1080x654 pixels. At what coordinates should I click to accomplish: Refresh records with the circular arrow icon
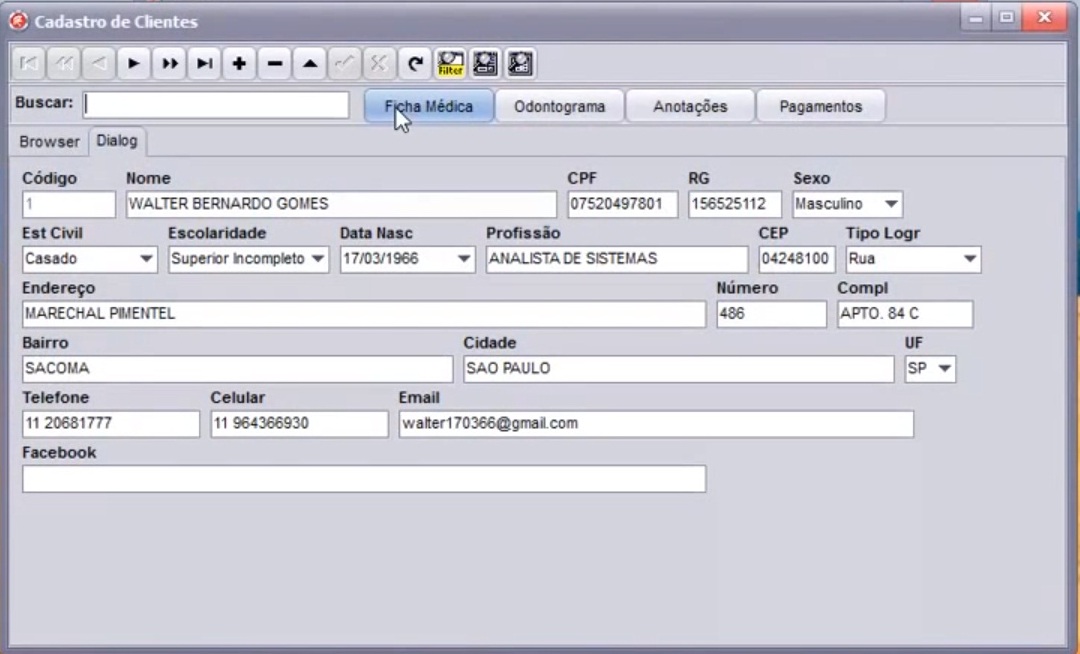point(414,63)
